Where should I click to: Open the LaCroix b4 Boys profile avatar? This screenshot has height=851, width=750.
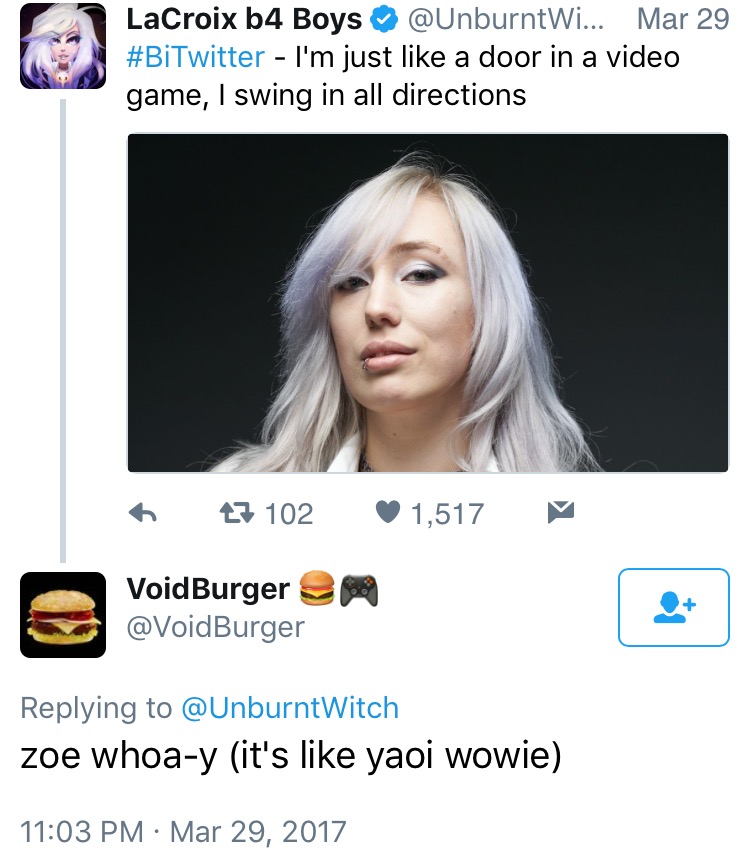click(63, 46)
